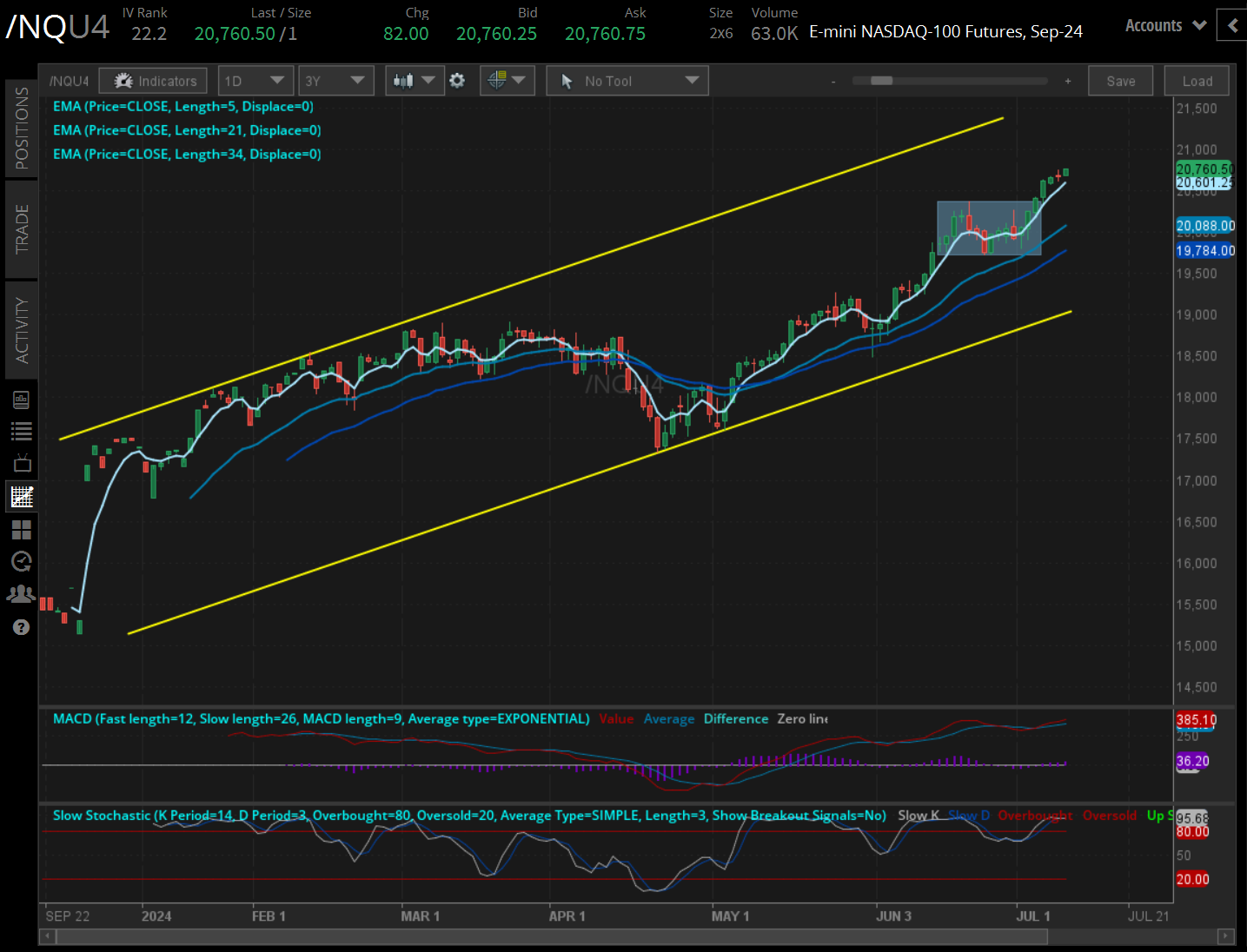Click the zoom-out minus sign

833,82
